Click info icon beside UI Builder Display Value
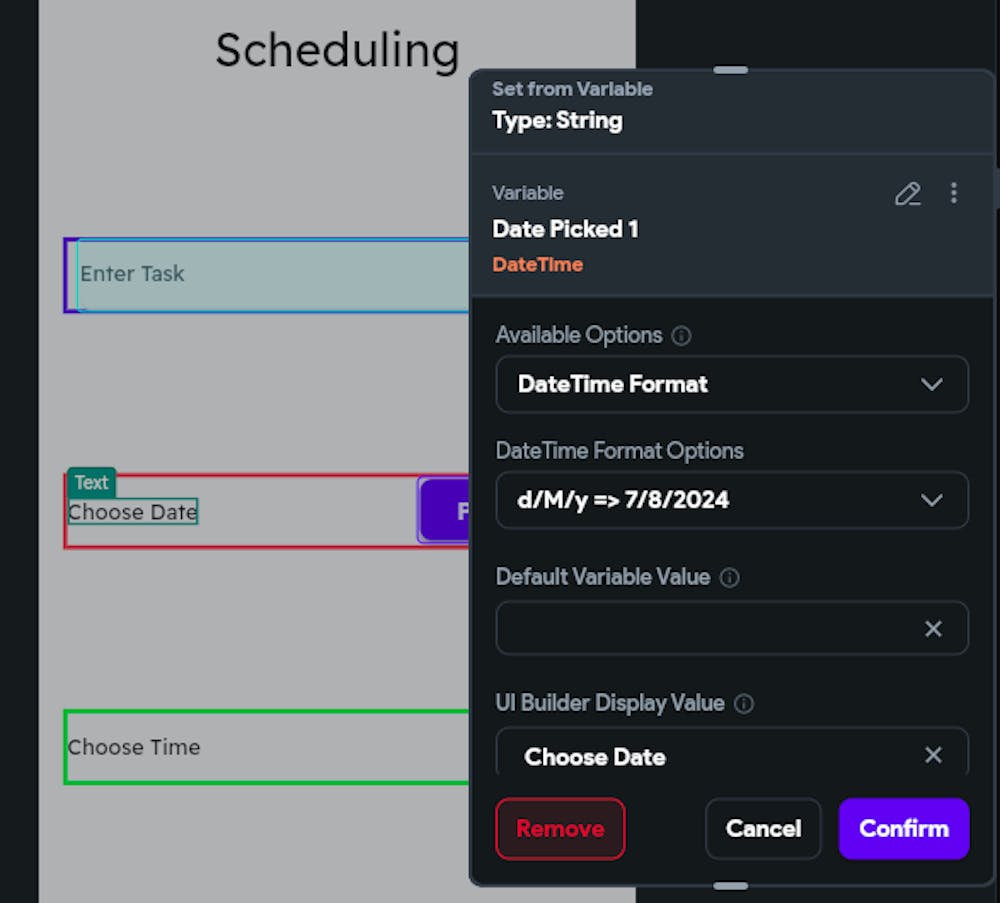 tap(744, 704)
